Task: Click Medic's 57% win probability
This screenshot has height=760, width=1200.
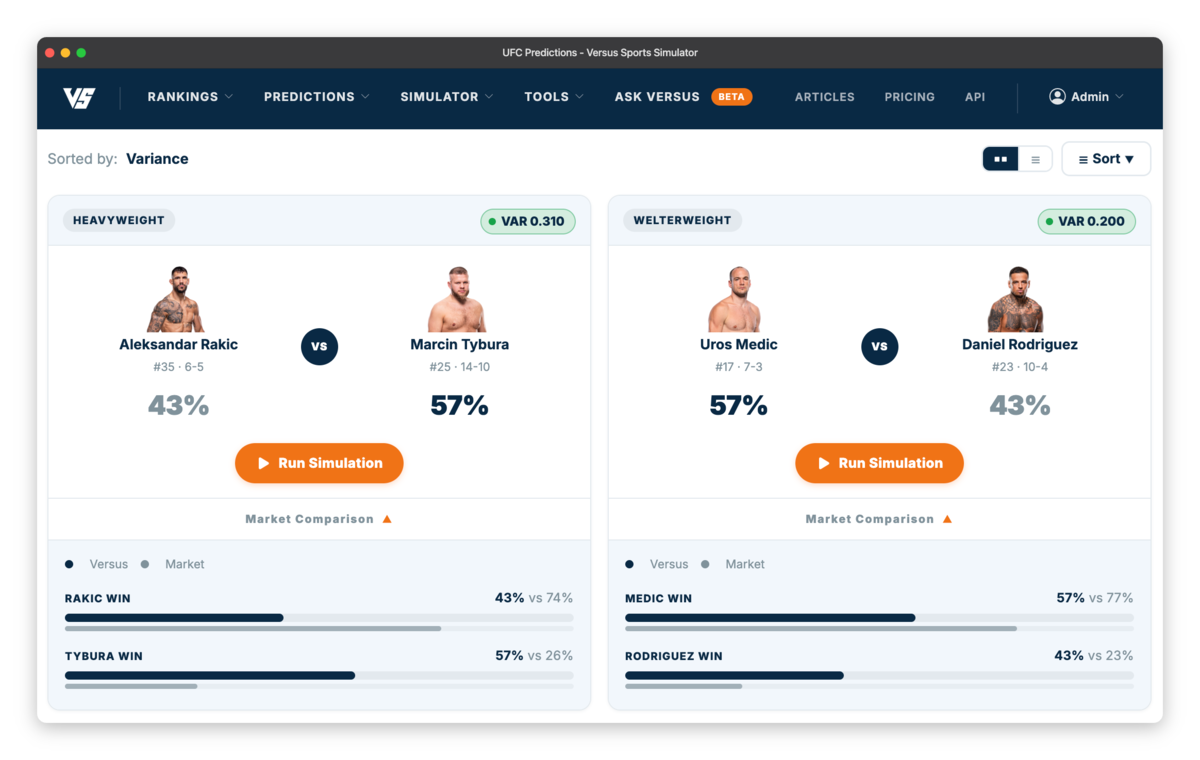Action: point(738,405)
